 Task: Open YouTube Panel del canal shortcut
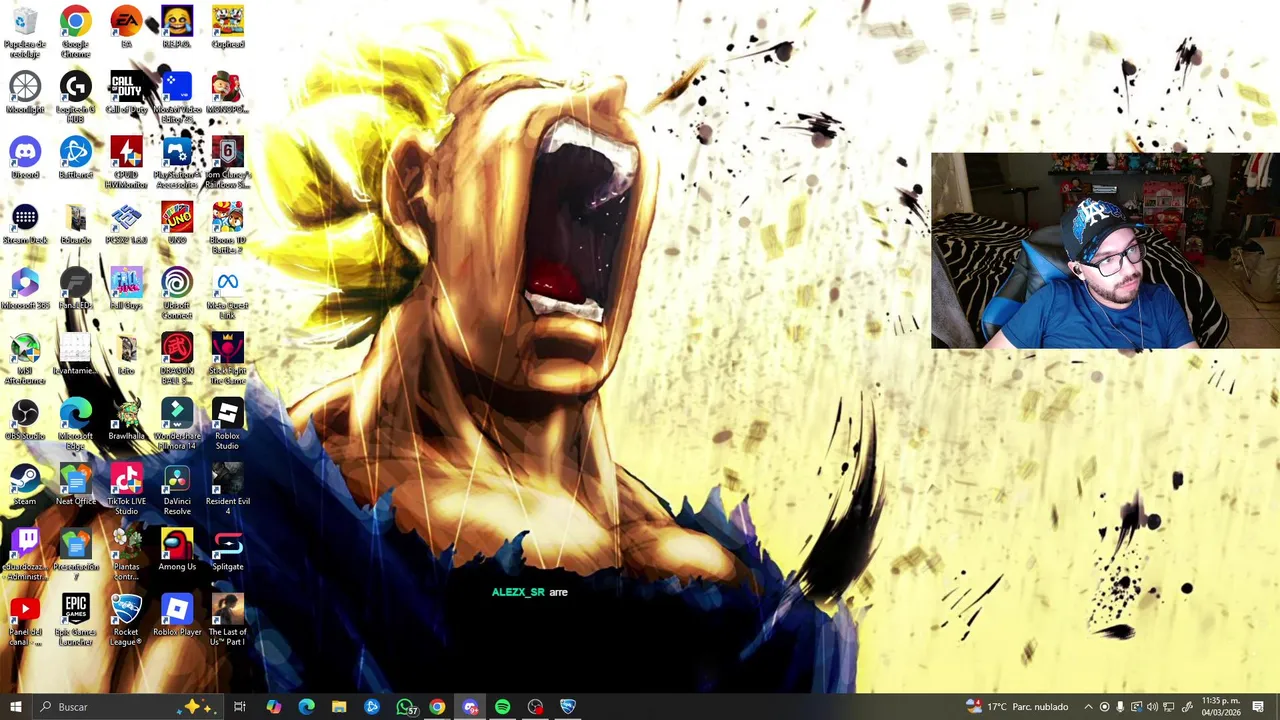coord(25,620)
